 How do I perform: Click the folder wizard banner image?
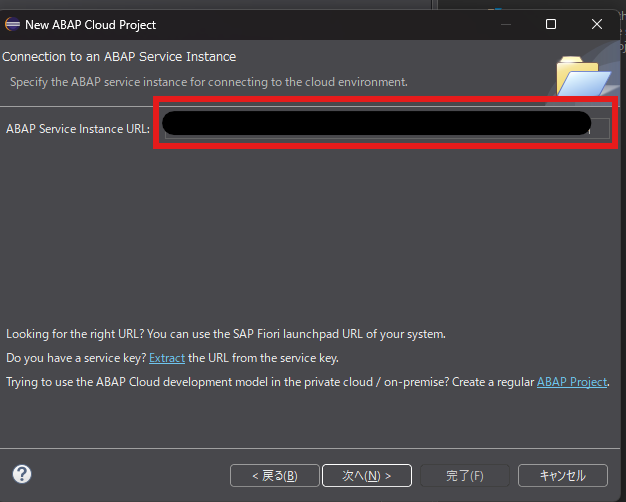(x=583, y=76)
